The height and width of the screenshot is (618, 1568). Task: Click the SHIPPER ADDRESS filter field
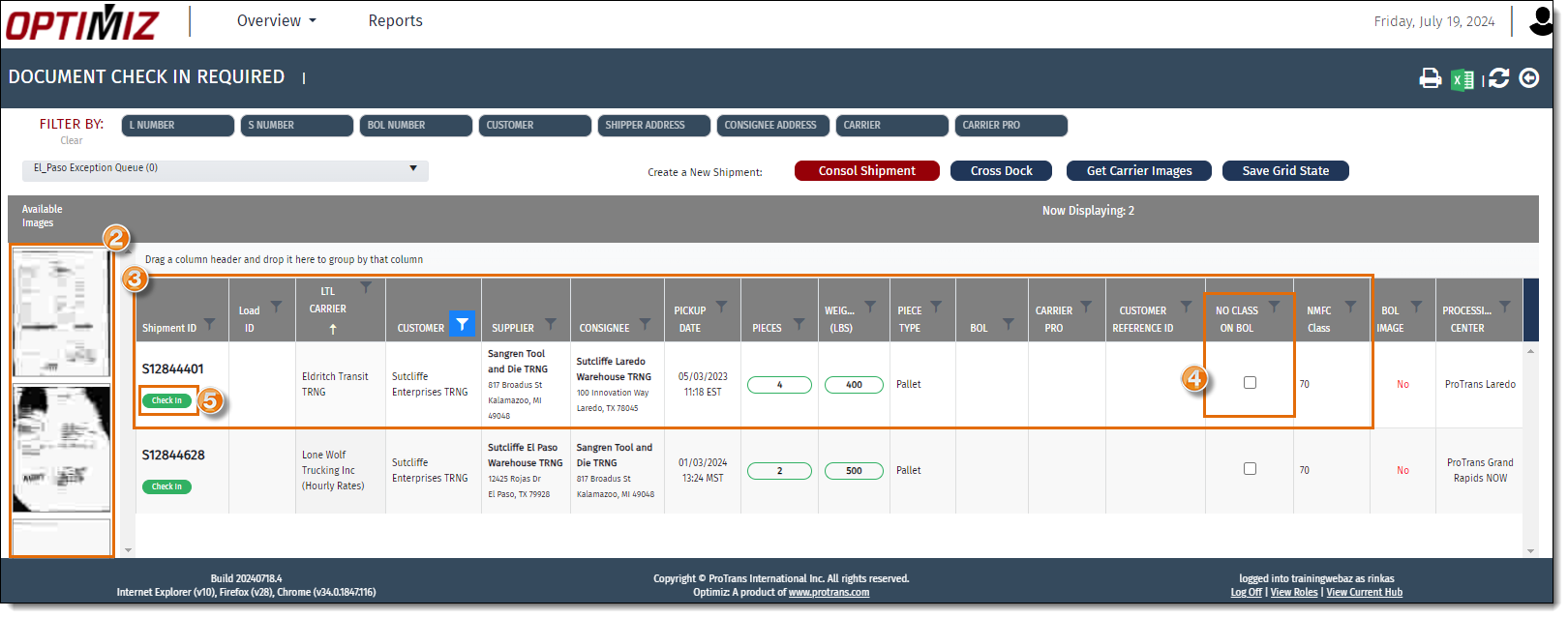point(654,126)
